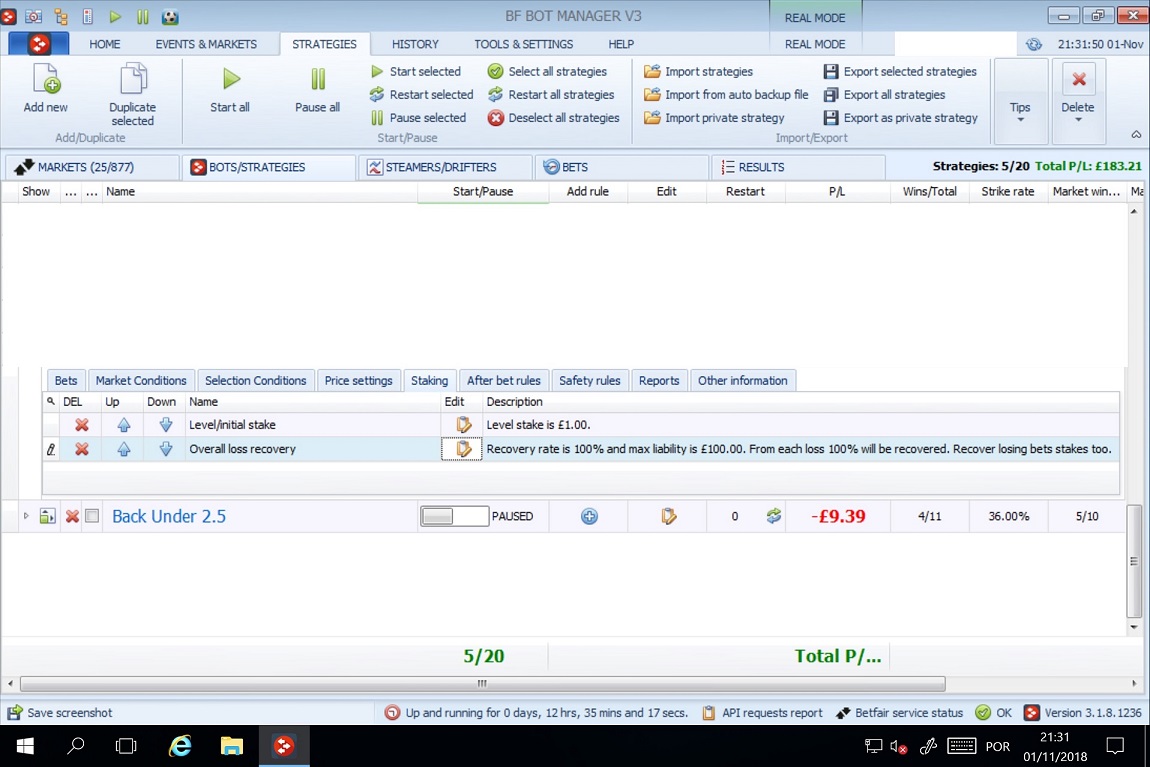Open the application menu button

click(x=39, y=44)
